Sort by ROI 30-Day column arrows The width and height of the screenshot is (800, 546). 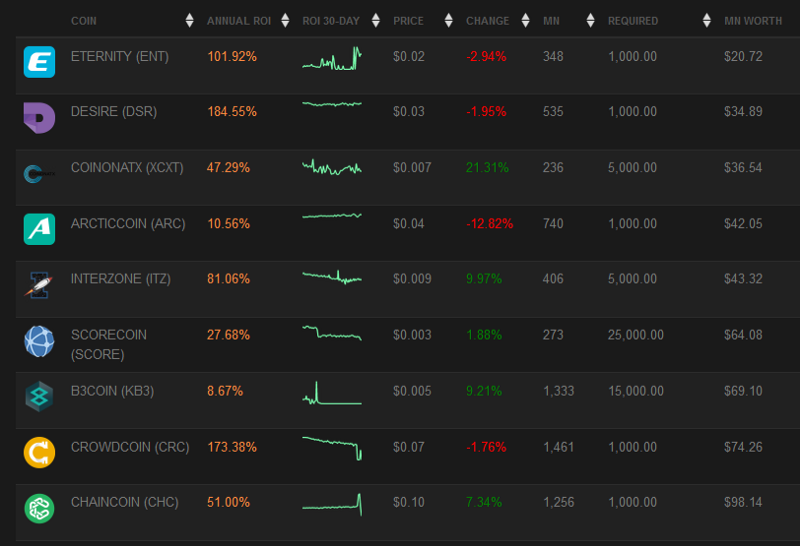pos(376,21)
